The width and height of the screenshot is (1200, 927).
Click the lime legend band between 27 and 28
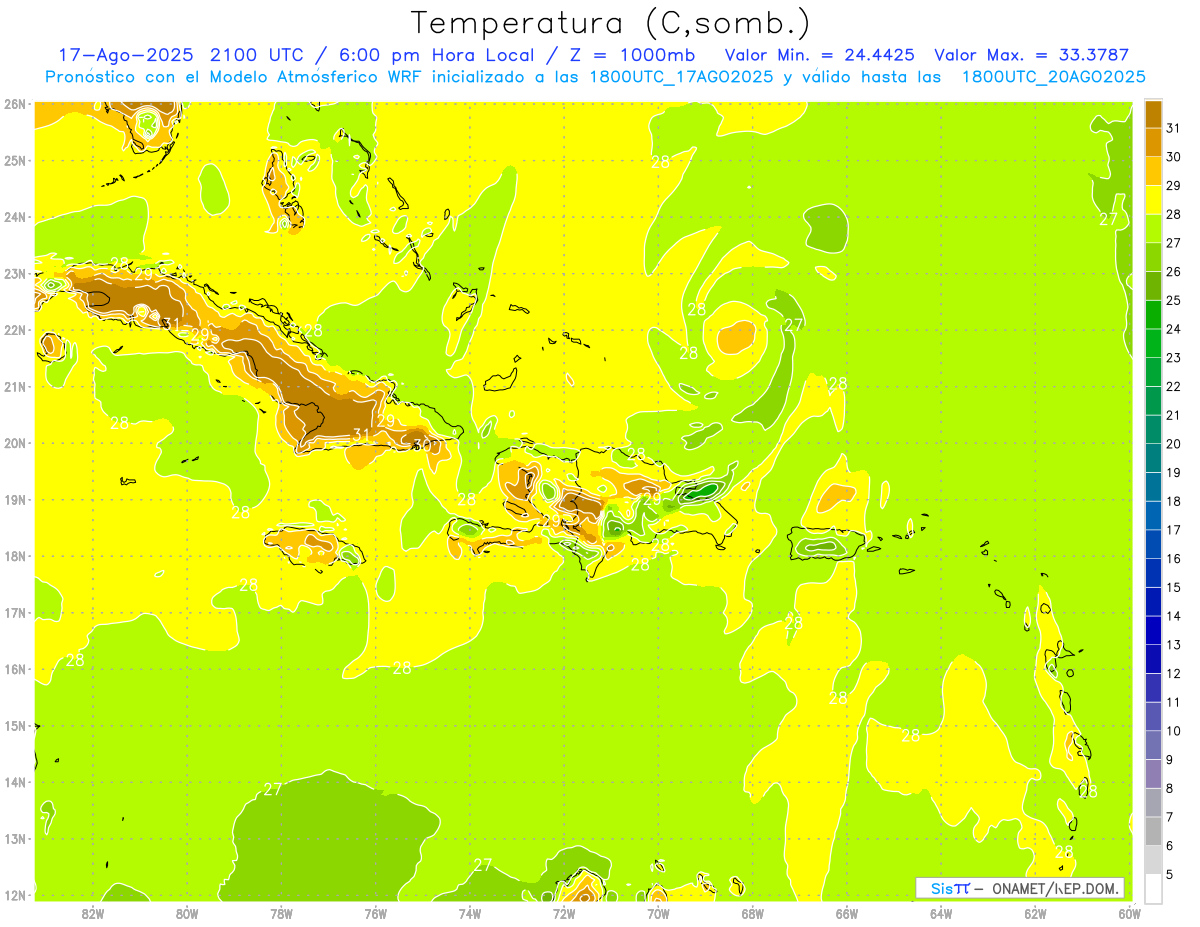1153,227
